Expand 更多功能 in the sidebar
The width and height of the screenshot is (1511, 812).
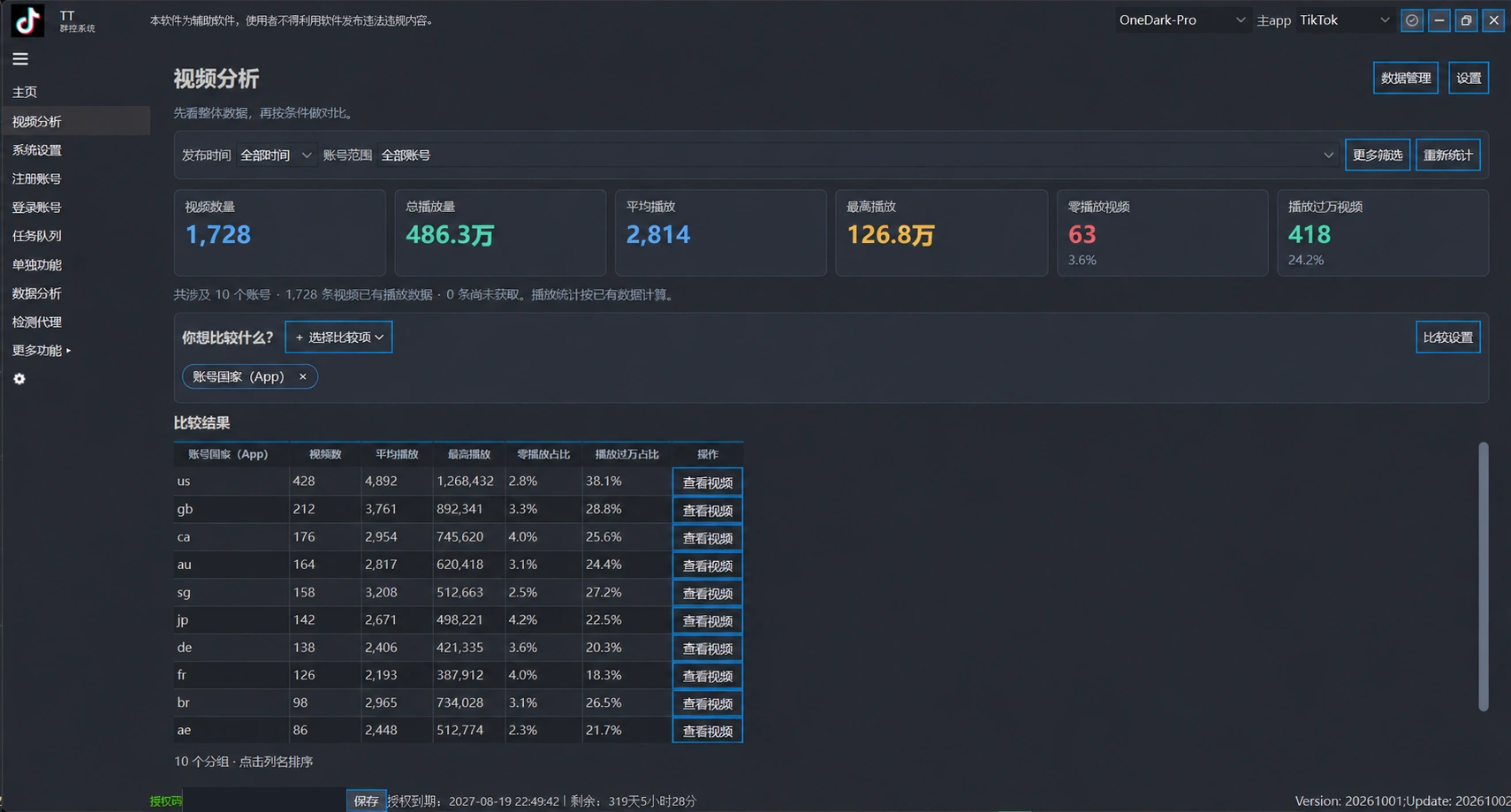click(42, 351)
